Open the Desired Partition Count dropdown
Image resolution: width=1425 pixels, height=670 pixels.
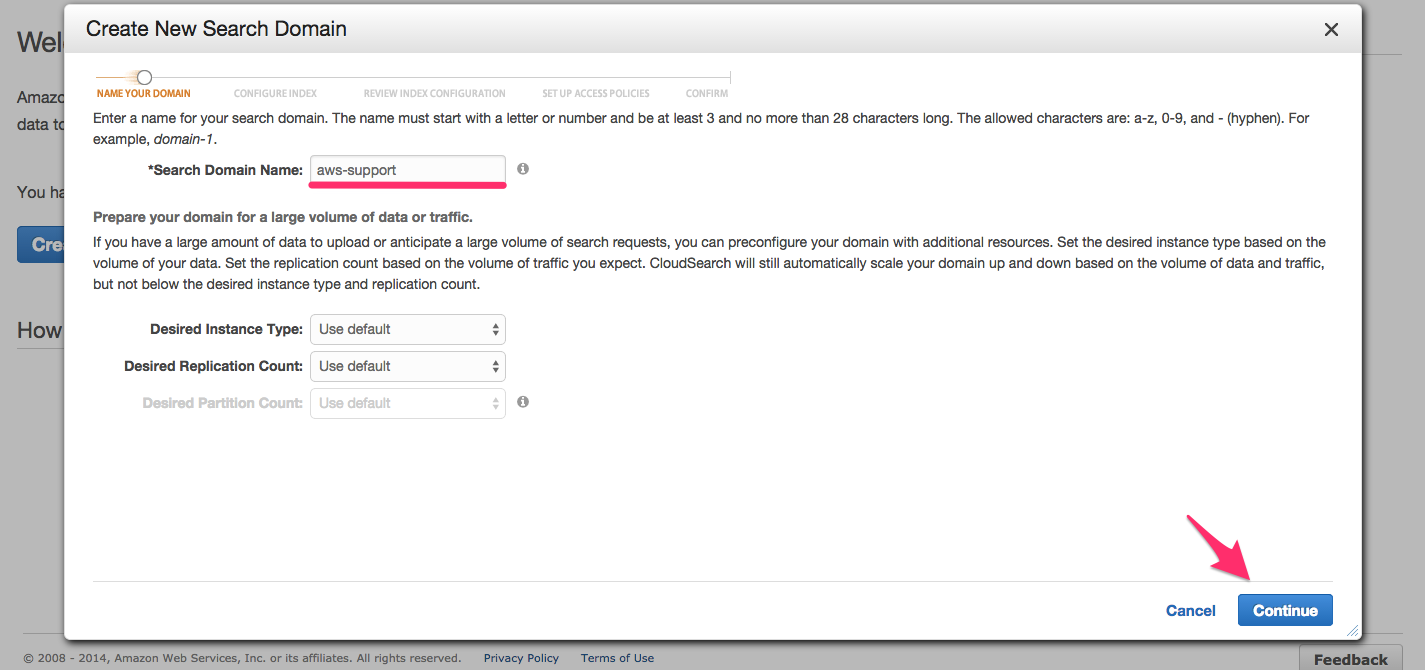(408, 403)
